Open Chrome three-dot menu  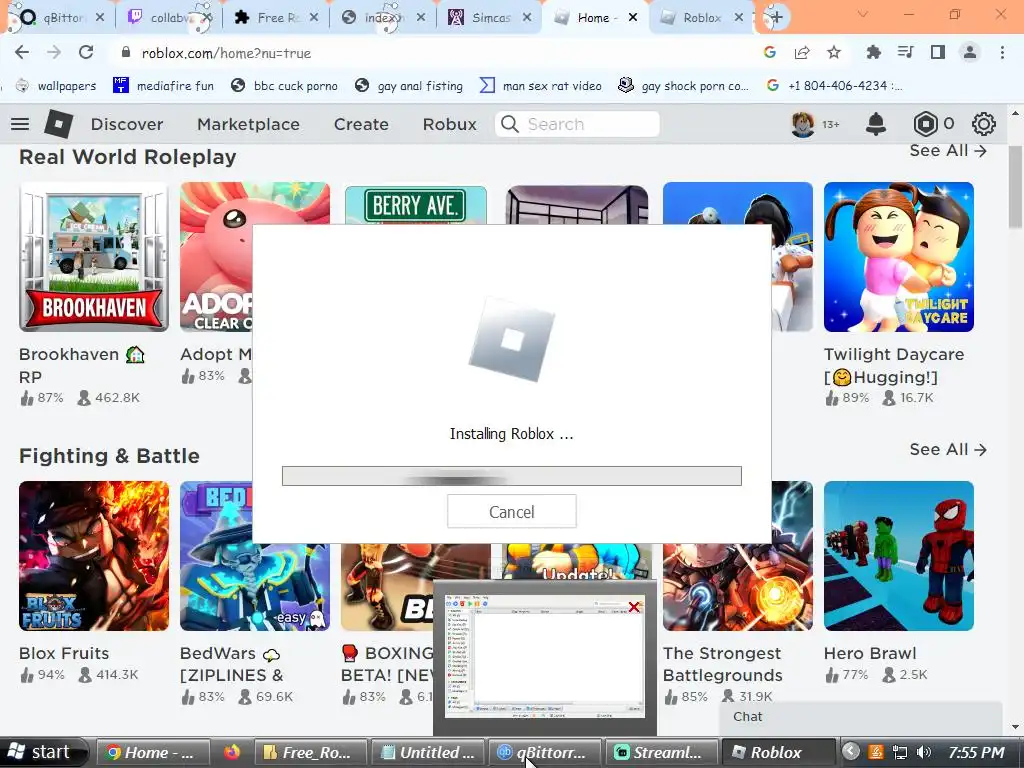[1002, 53]
